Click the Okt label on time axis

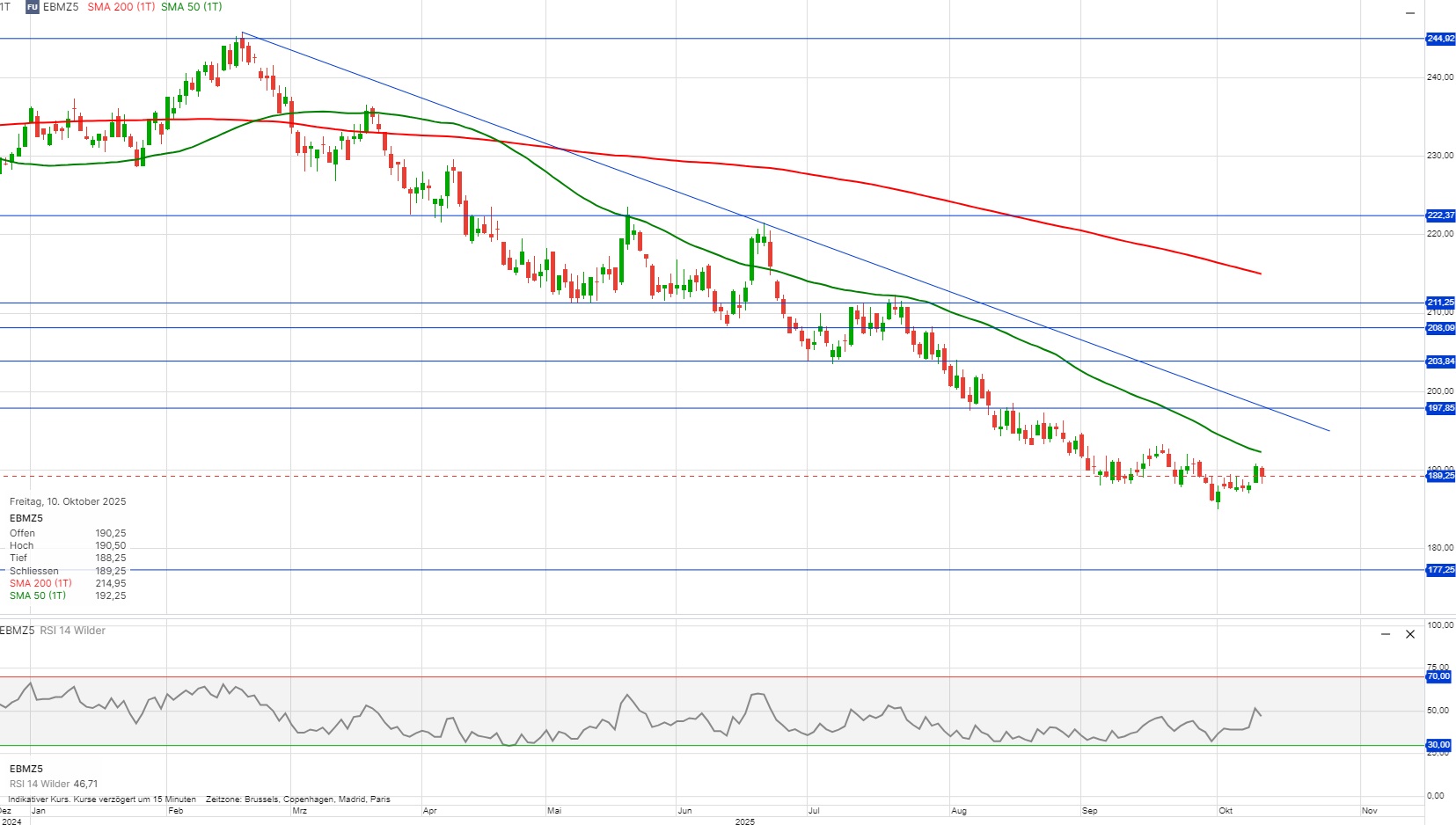[x=1226, y=811]
